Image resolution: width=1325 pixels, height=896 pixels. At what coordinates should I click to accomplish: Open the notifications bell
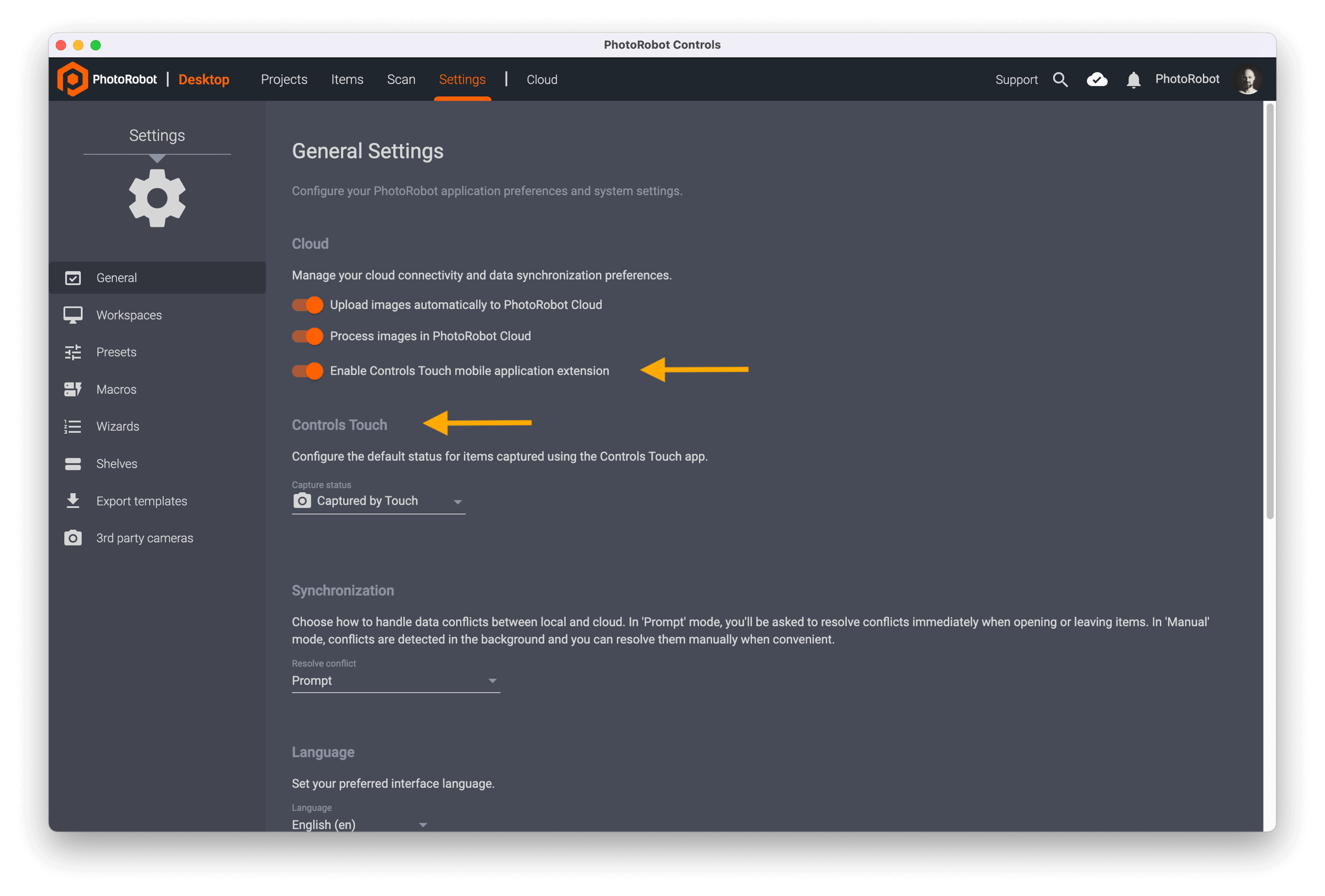[1133, 80]
